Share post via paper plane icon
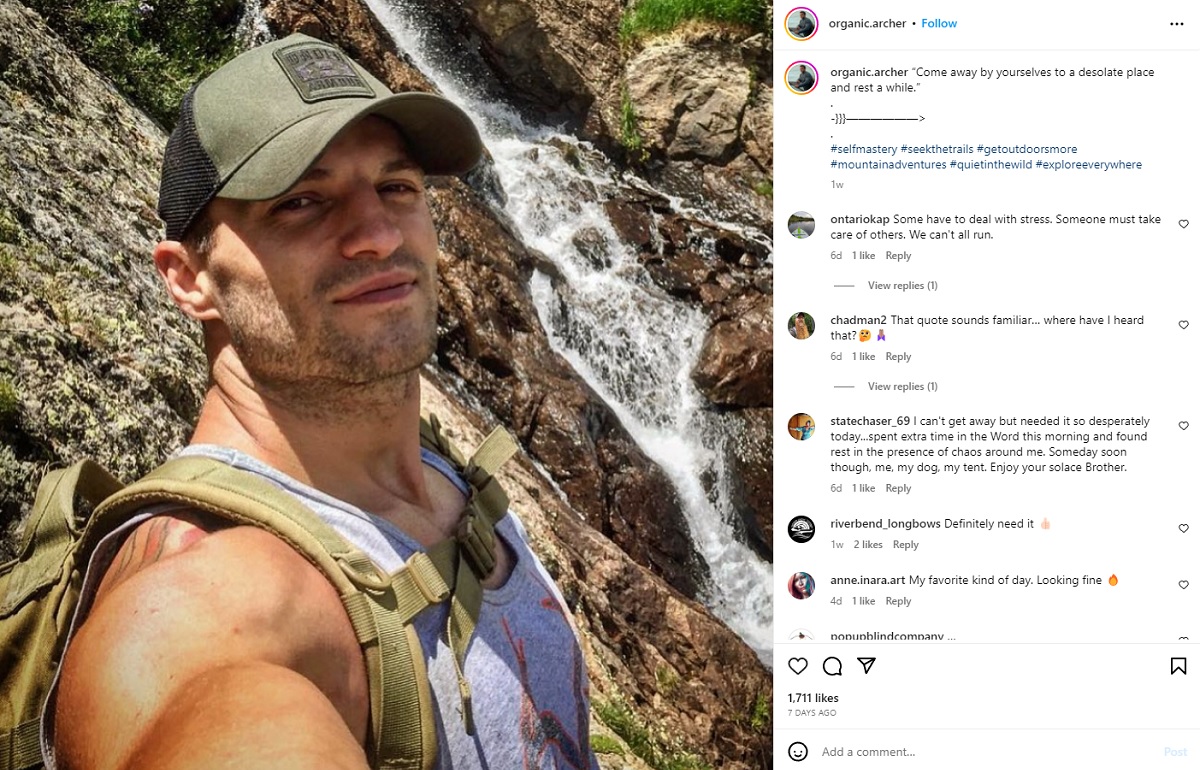The height and width of the screenshot is (770, 1200). pyautogui.click(x=867, y=666)
